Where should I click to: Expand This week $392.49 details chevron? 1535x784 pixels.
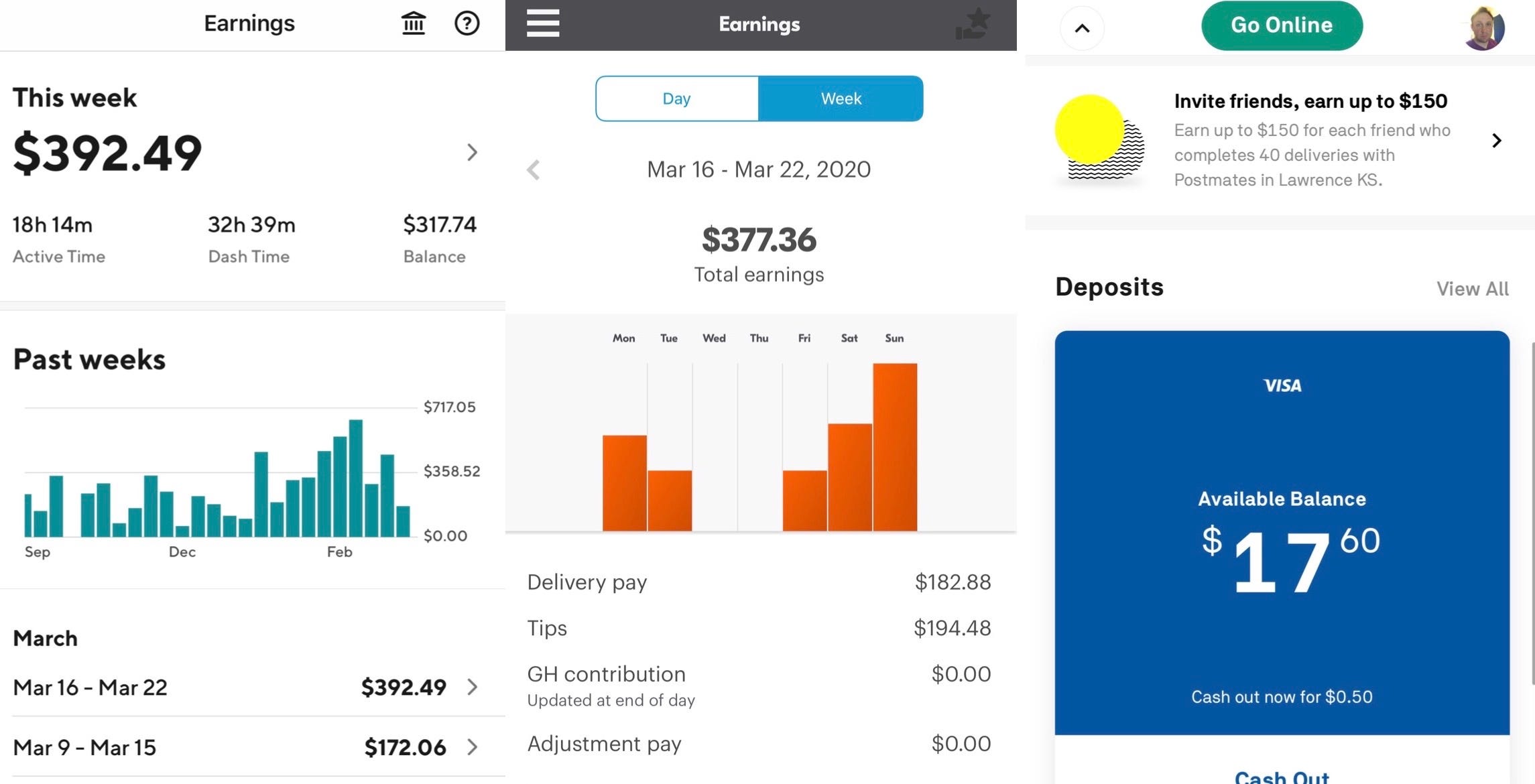click(472, 152)
